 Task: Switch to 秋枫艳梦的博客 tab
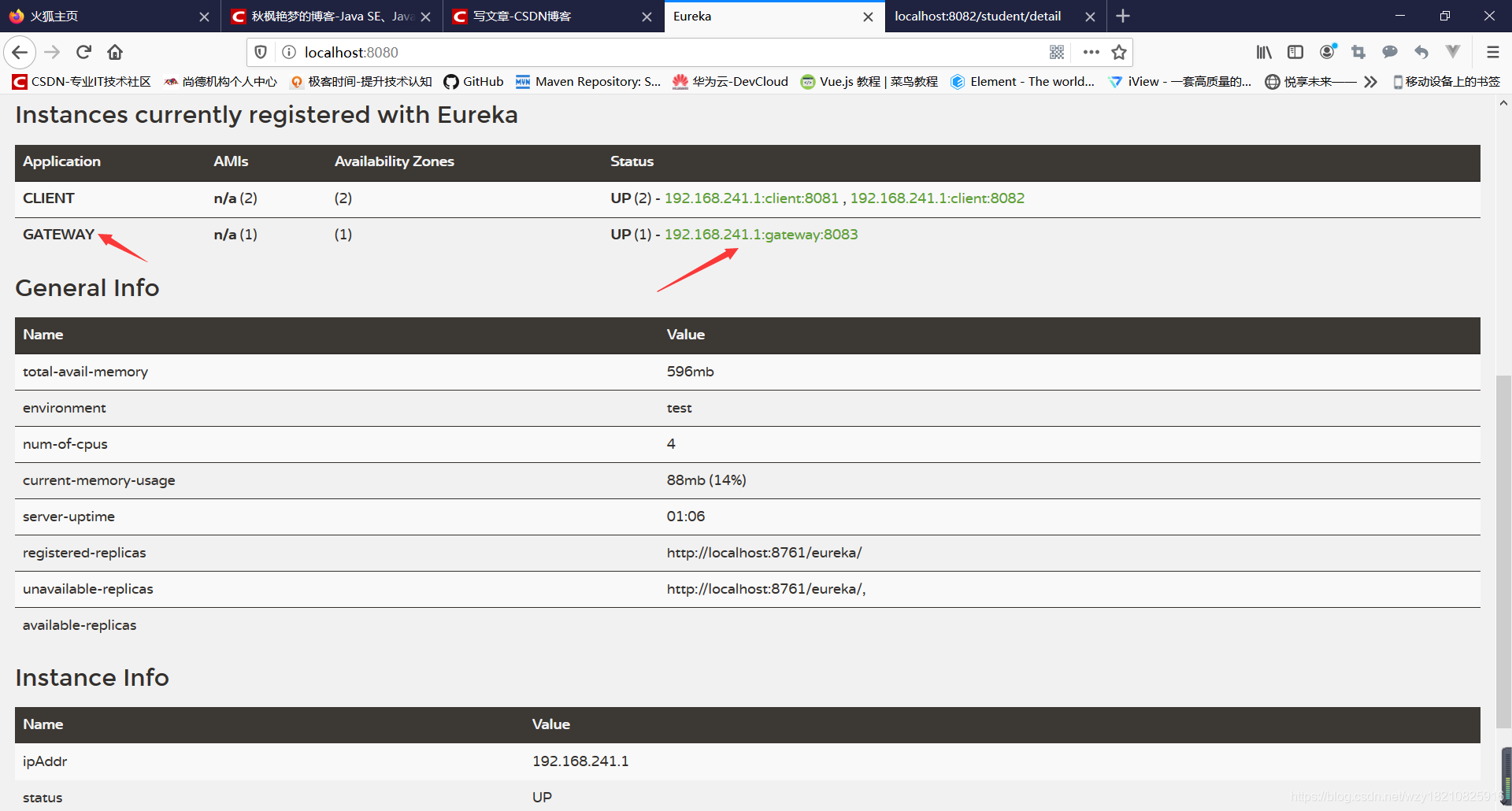coord(332,16)
